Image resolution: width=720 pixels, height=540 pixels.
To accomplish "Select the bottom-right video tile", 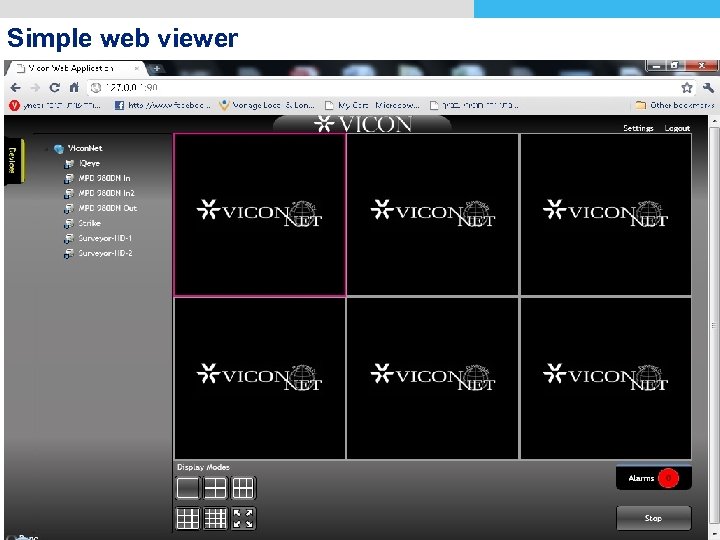I will click(x=606, y=378).
